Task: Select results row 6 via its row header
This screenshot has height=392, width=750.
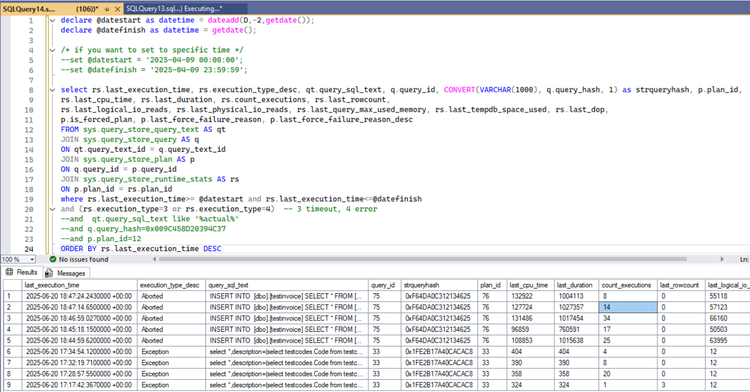Action: (x=13, y=351)
